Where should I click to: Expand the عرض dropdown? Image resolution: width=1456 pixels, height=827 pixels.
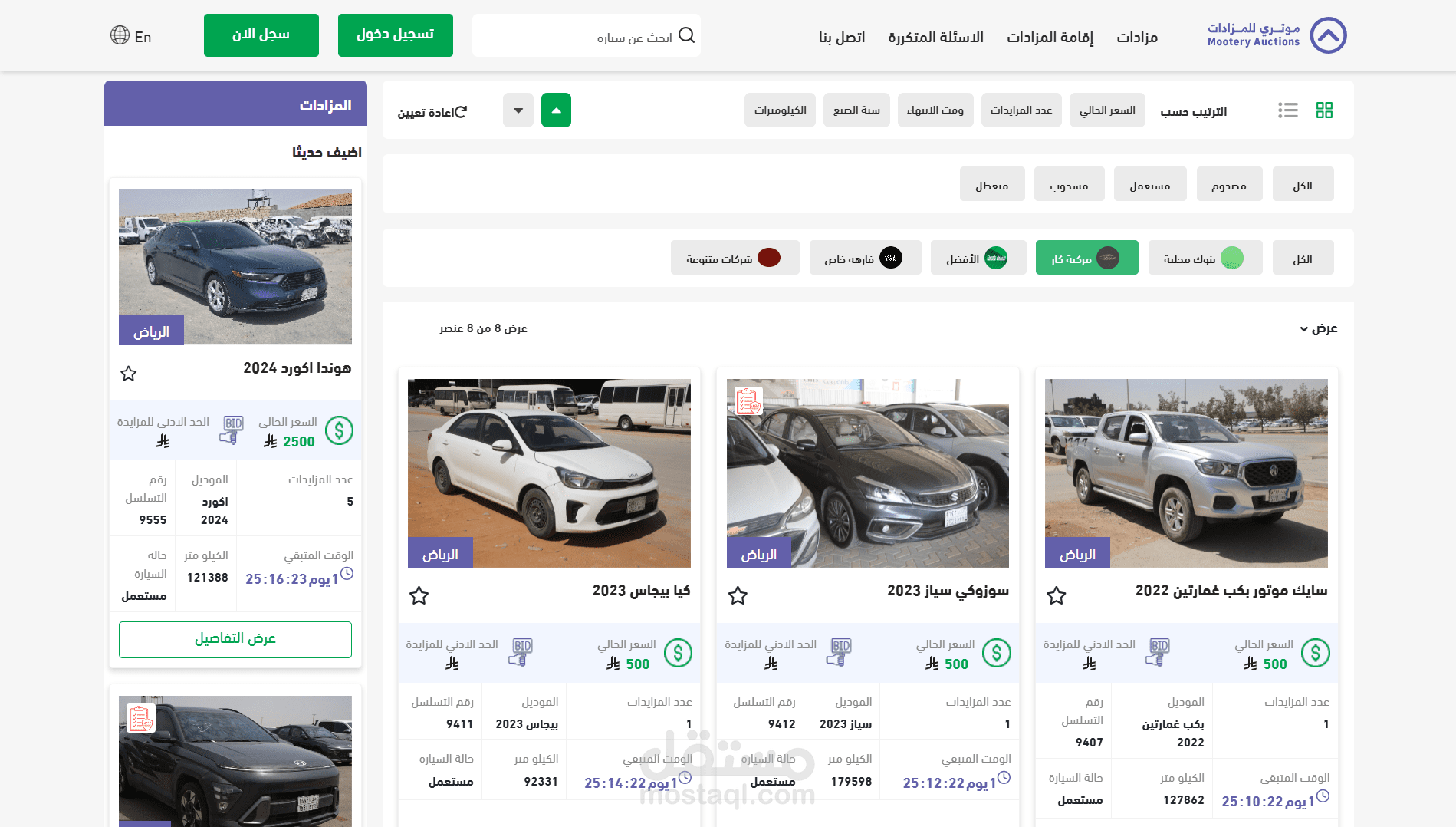[x=1319, y=328]
